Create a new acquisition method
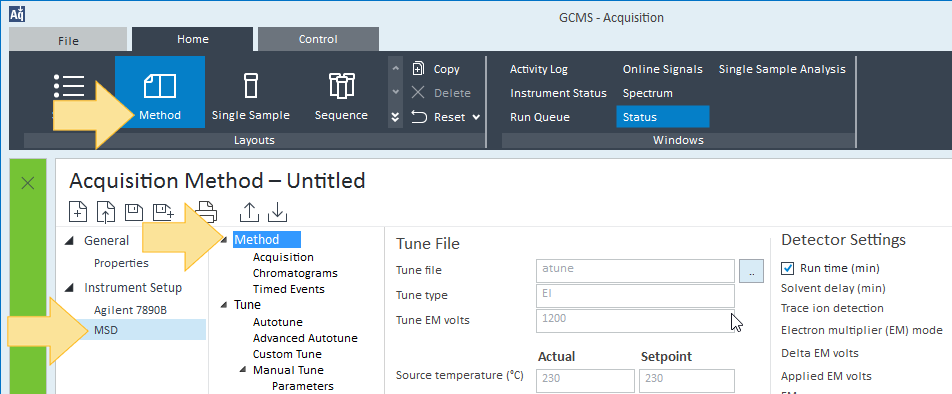The width and height of the screenshot is (952, 394). pos(78,211)
